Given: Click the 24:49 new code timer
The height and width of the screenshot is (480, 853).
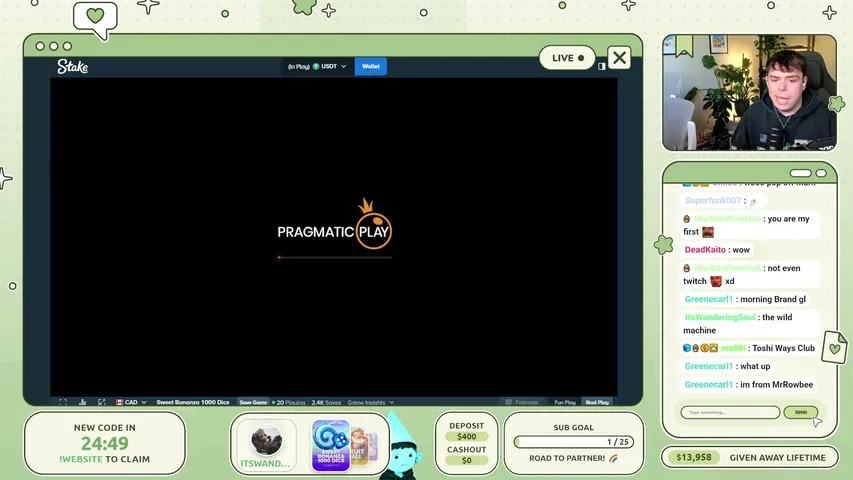Looking at the screenshot, I should [x=104, y=444].
